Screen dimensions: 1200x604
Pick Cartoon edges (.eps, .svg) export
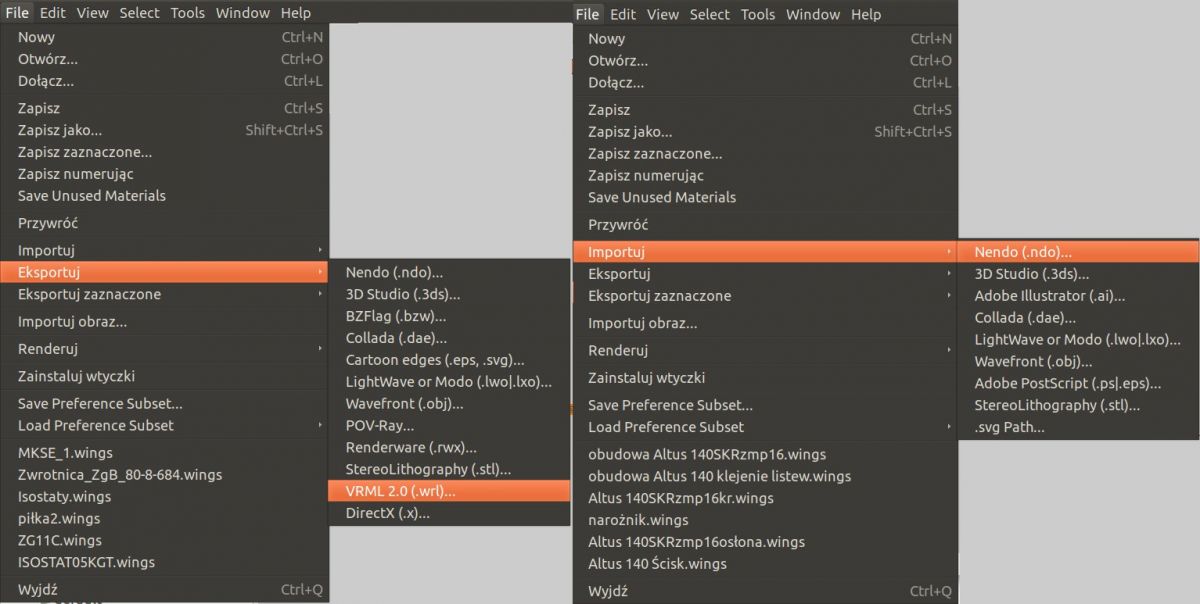coord(435,360)
